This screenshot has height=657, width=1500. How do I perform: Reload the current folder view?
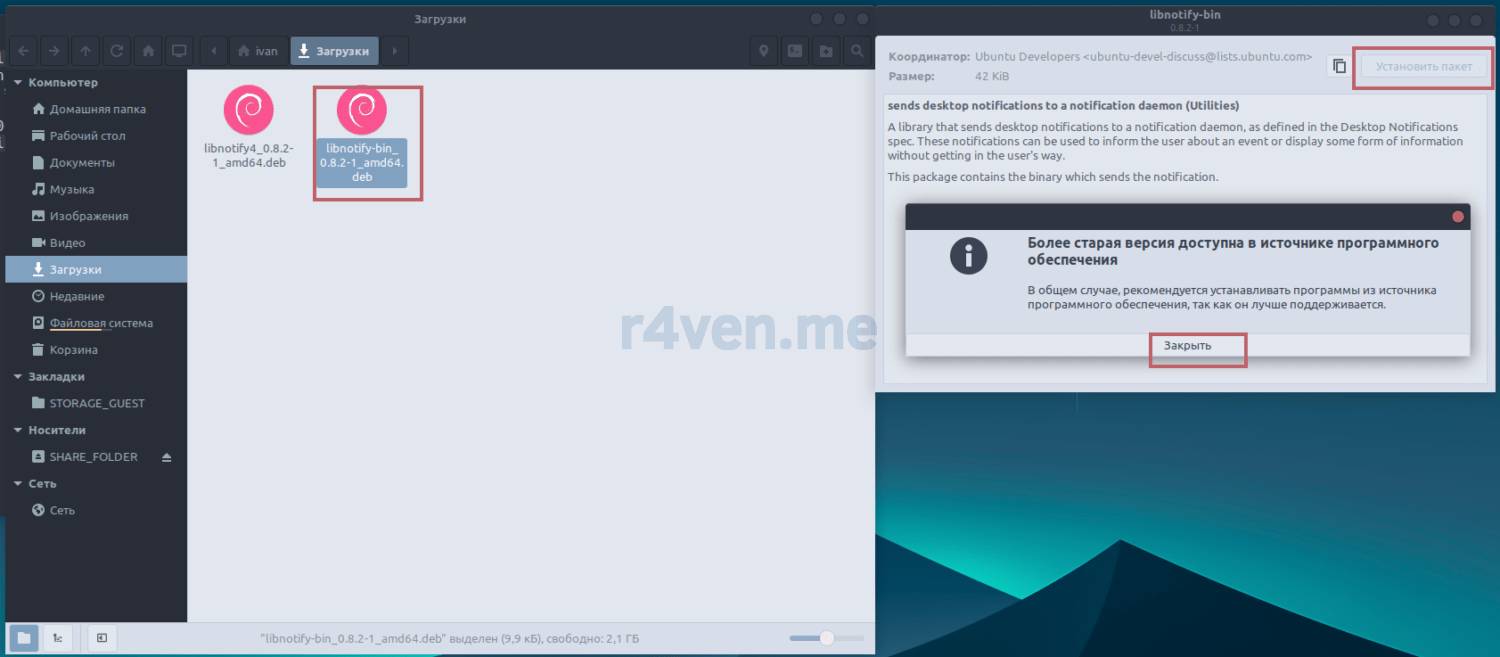[x=117, y=51]
